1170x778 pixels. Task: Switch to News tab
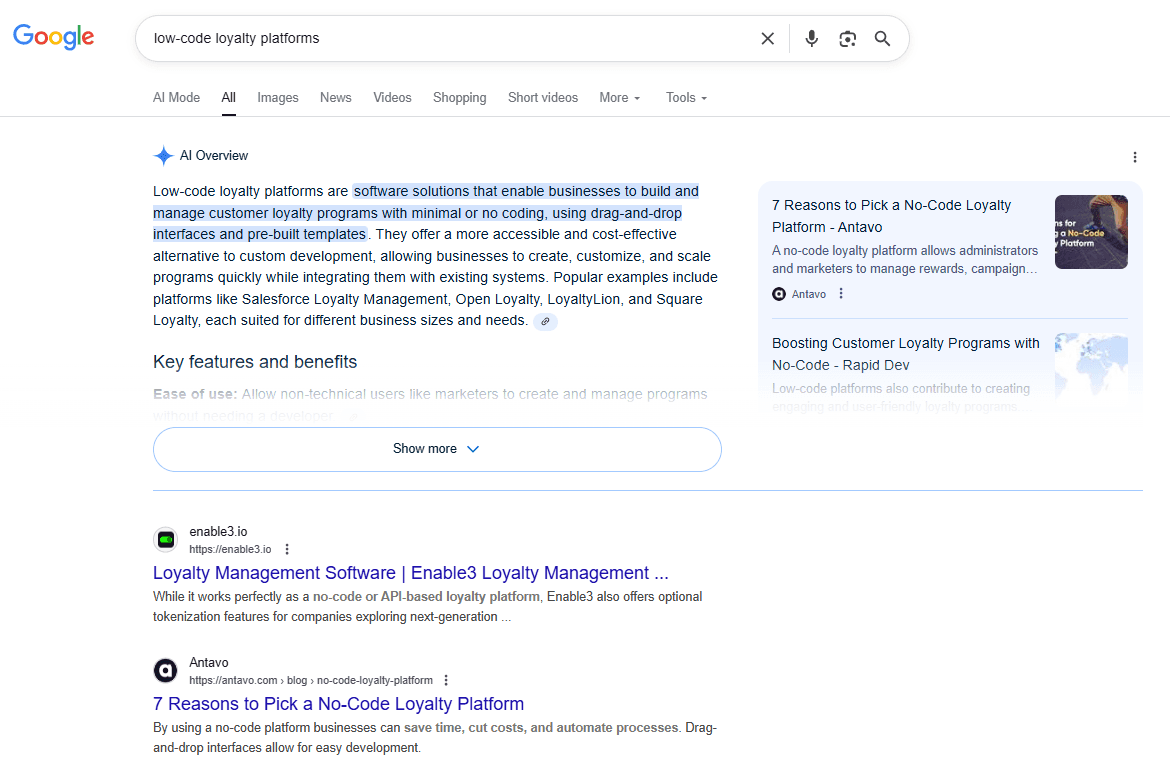coord(336,98)
